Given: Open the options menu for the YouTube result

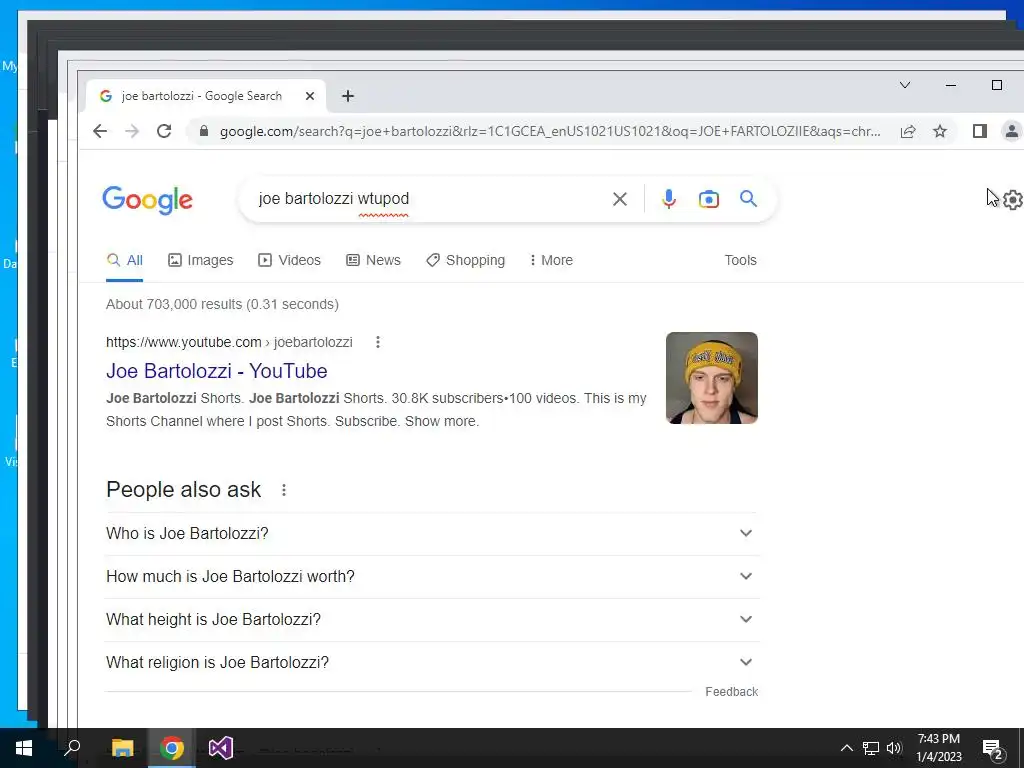Looking at the screenshot, I should pyautogui.click(x=377, y=342).
